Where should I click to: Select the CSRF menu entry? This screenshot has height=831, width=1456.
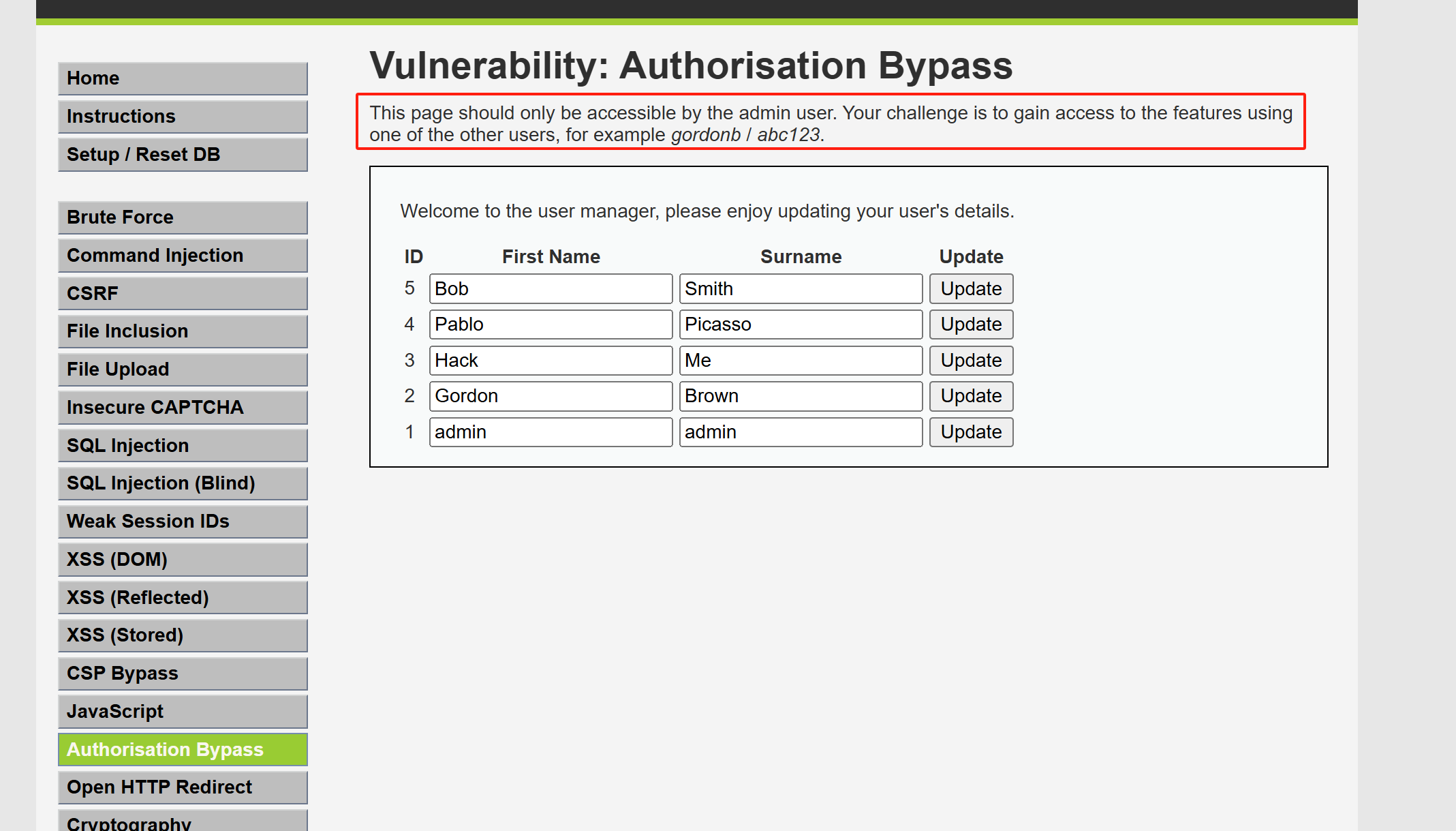coord(183,294)
